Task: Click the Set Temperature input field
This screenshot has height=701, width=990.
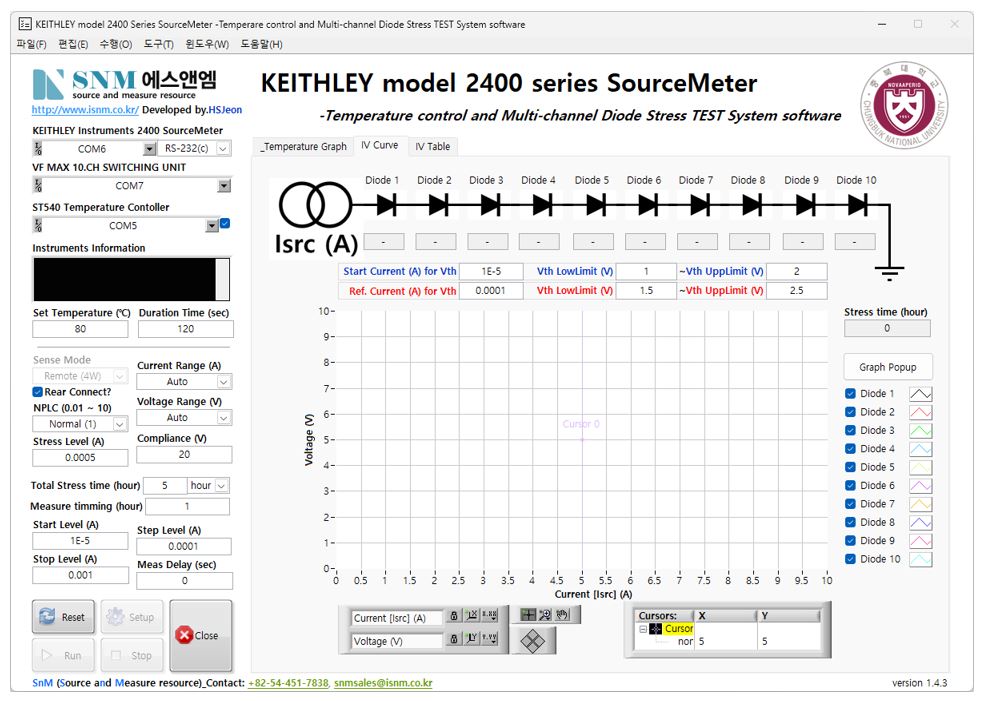Action: 80,329
